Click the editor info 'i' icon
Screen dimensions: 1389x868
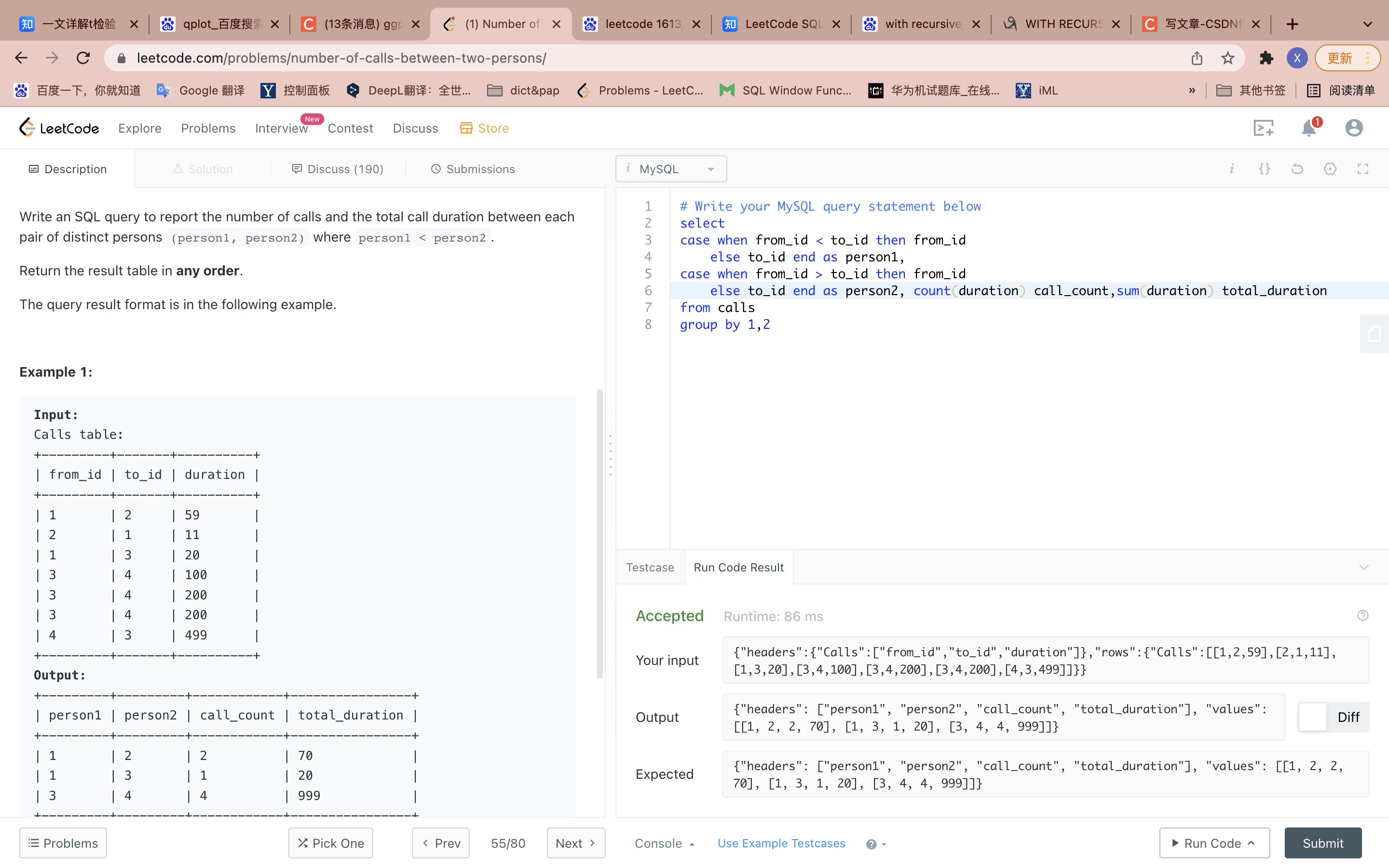point(1232,169)
